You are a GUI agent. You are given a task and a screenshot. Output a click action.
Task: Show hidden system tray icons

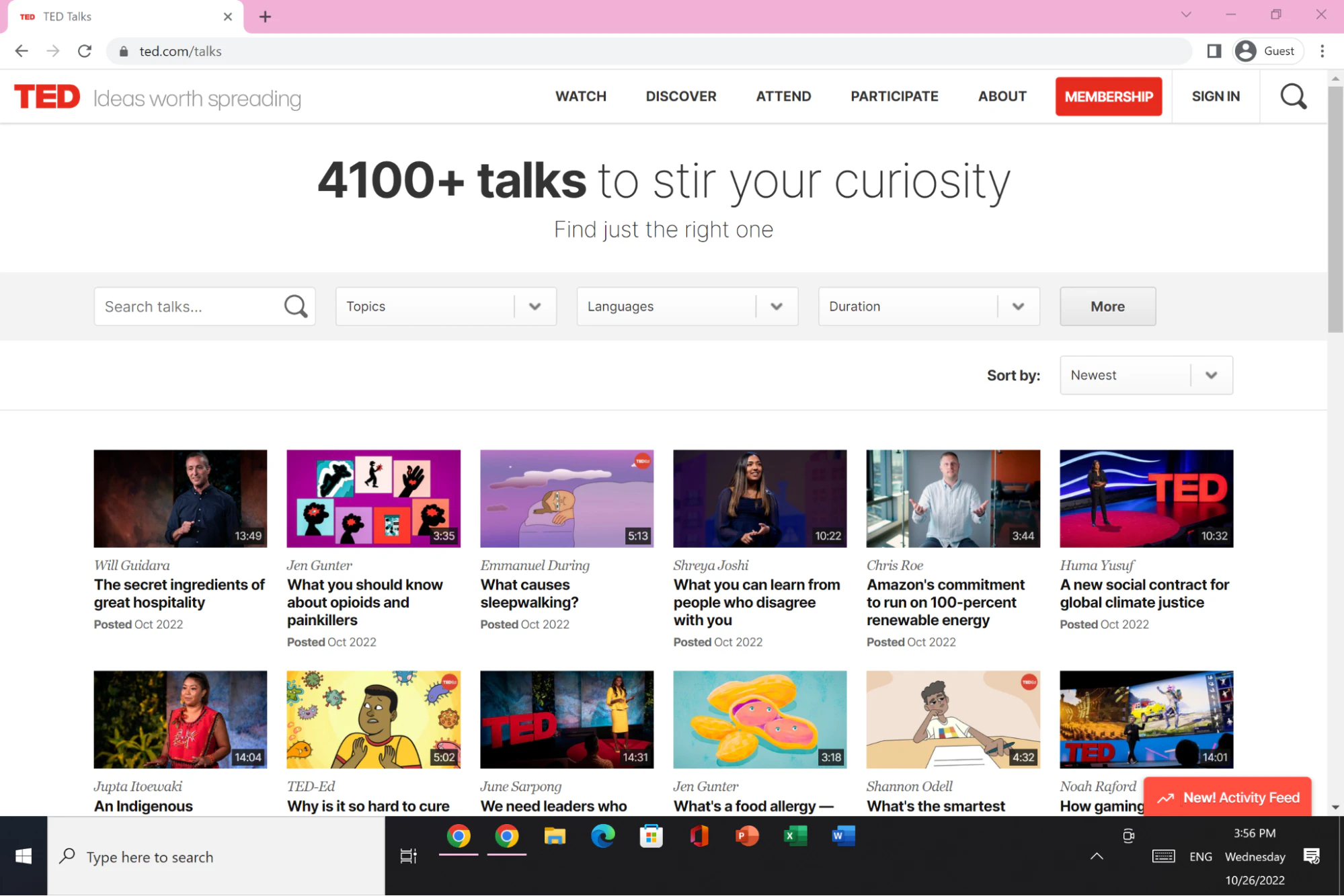tap(1097, 856)
